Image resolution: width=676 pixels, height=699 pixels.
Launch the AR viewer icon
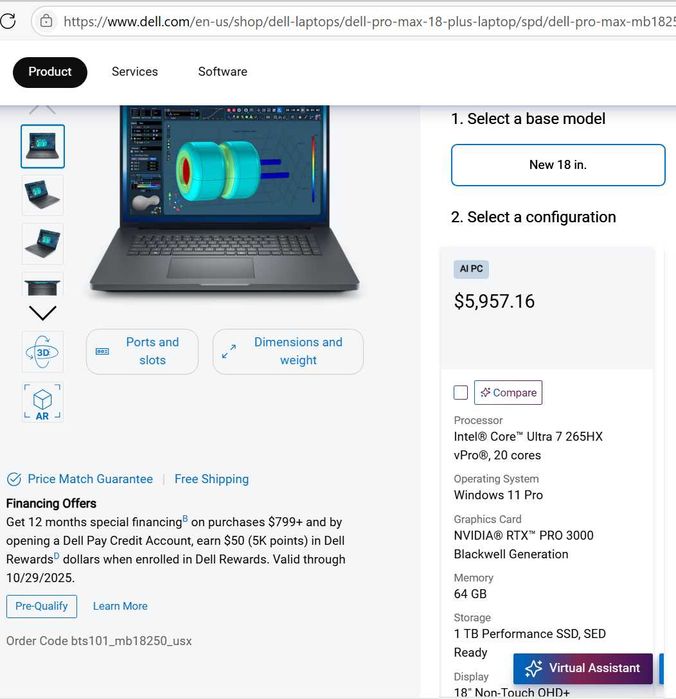tap(42, 402)
